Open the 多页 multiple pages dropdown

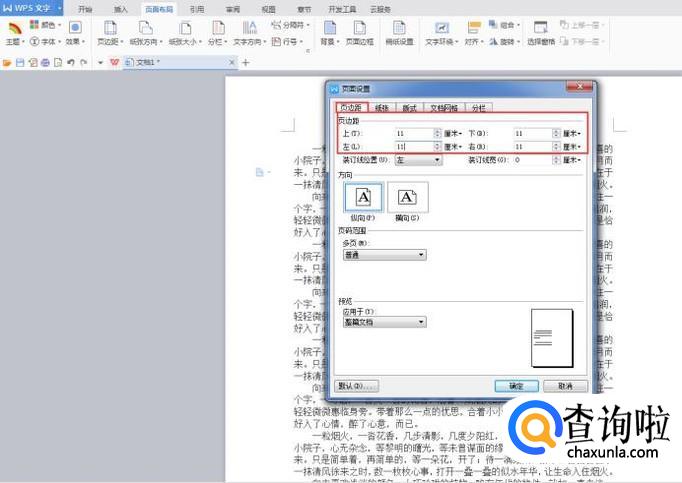point(384,255)
